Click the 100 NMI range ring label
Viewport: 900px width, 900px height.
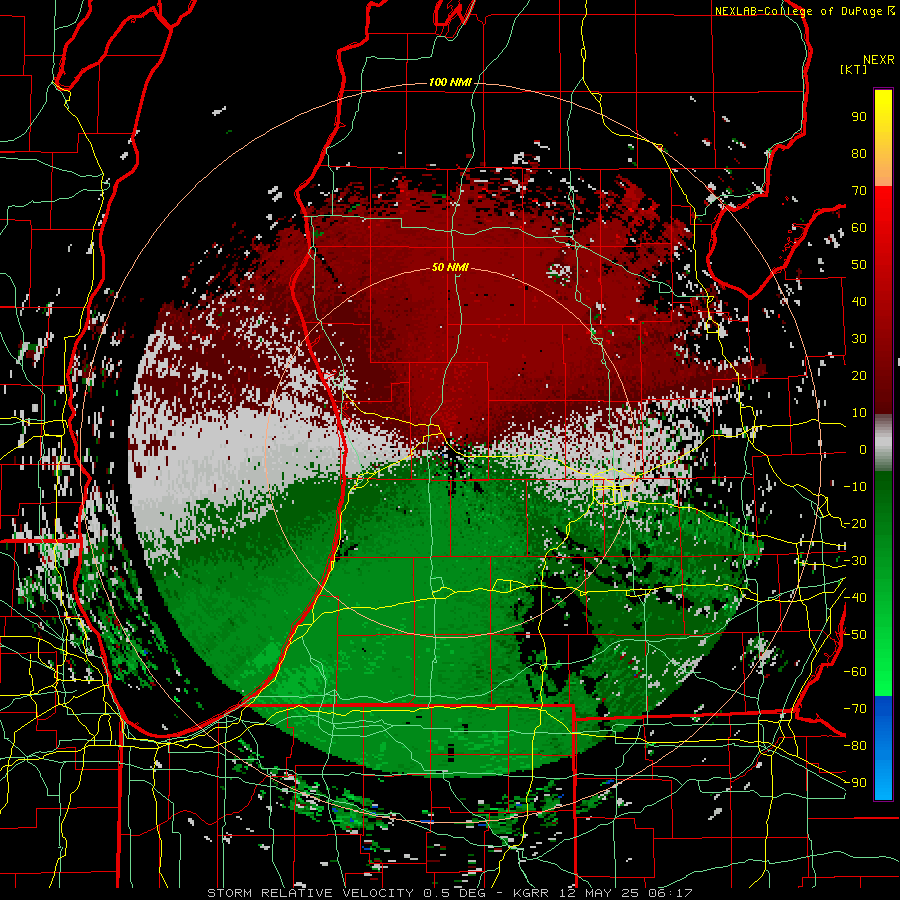[x=450, y=82]
